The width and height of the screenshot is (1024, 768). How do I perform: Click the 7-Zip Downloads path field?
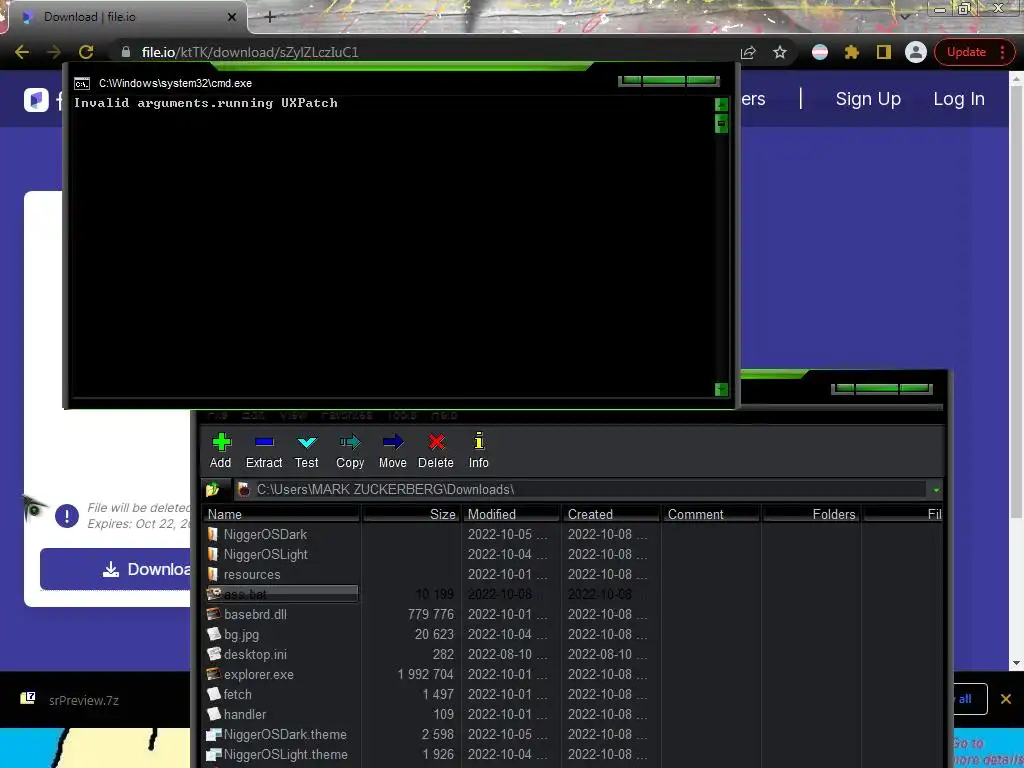point(581,489)
